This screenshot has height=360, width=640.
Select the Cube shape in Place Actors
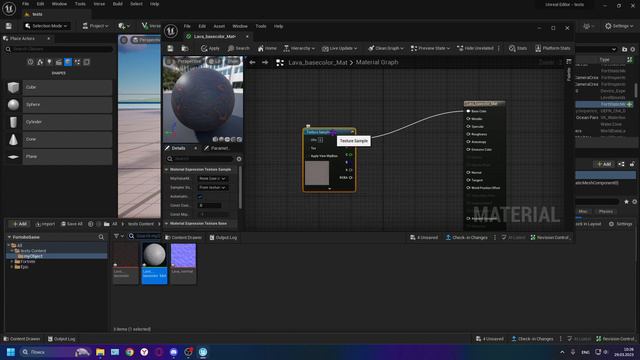click(x=60, y=87)
